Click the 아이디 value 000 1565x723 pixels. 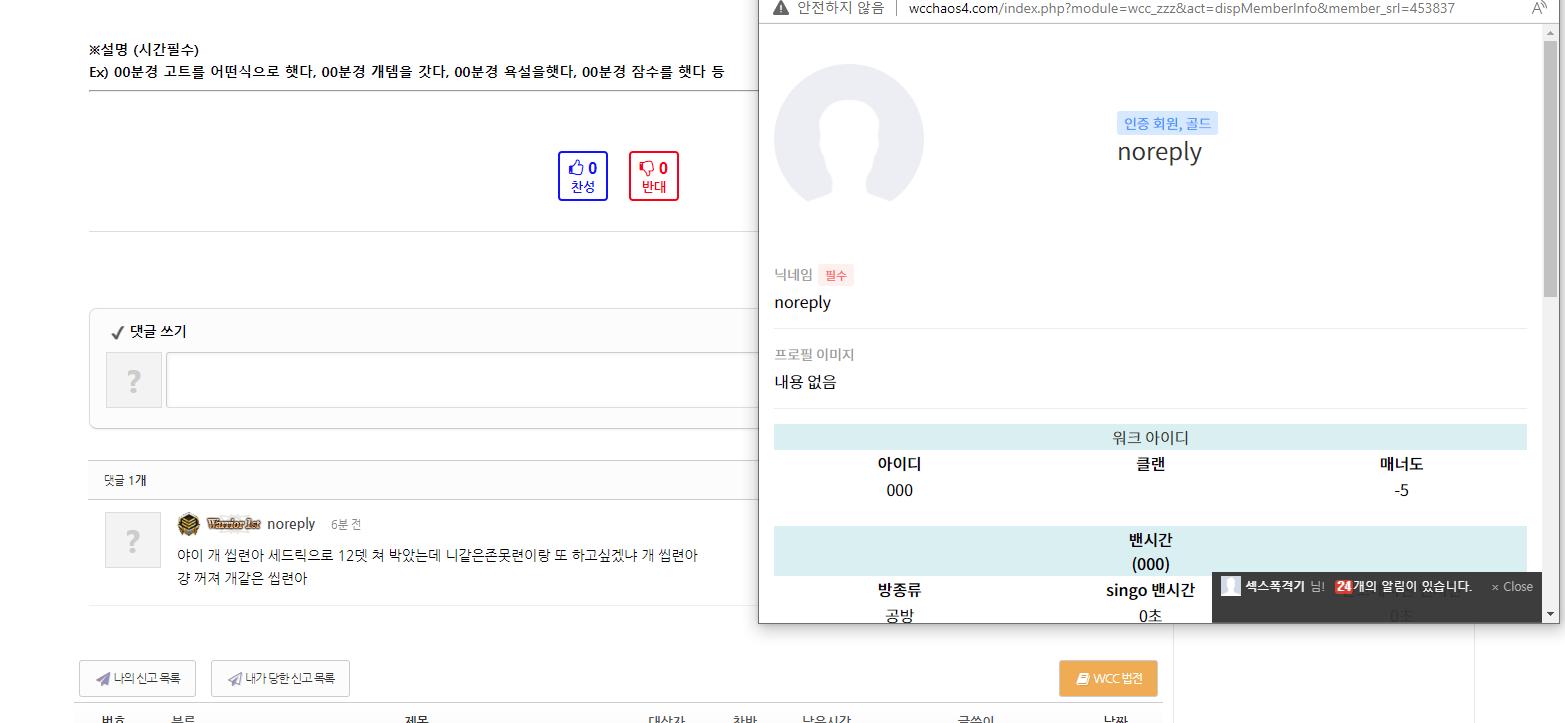tap(899, 490)
